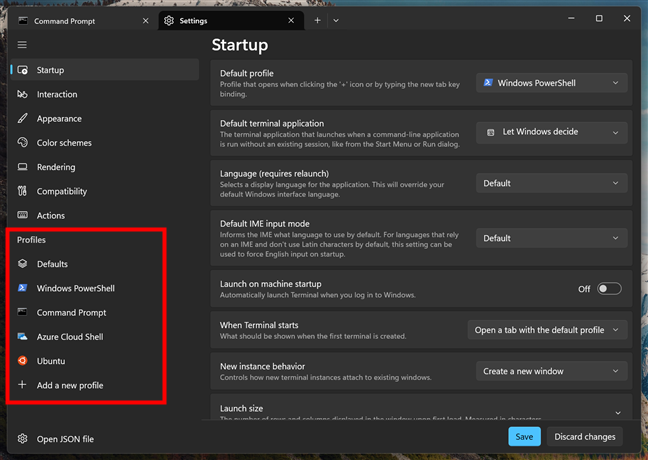Toggle Launch on machine startup switch

(x=609, y=288)
